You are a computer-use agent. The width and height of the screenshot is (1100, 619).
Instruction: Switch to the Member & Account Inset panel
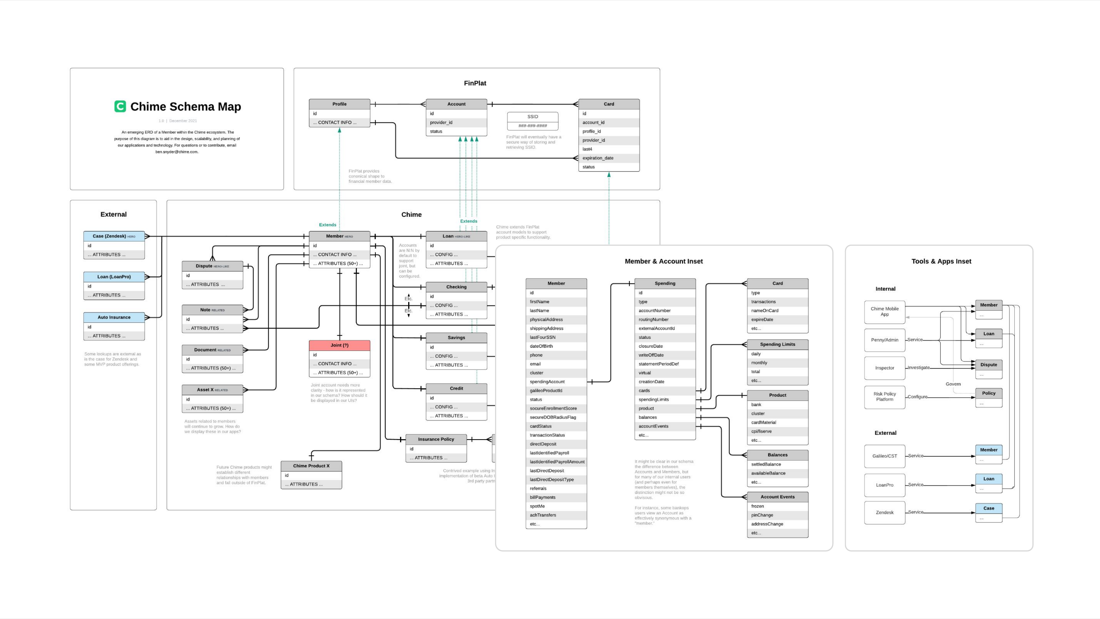(x=664, y=260)
